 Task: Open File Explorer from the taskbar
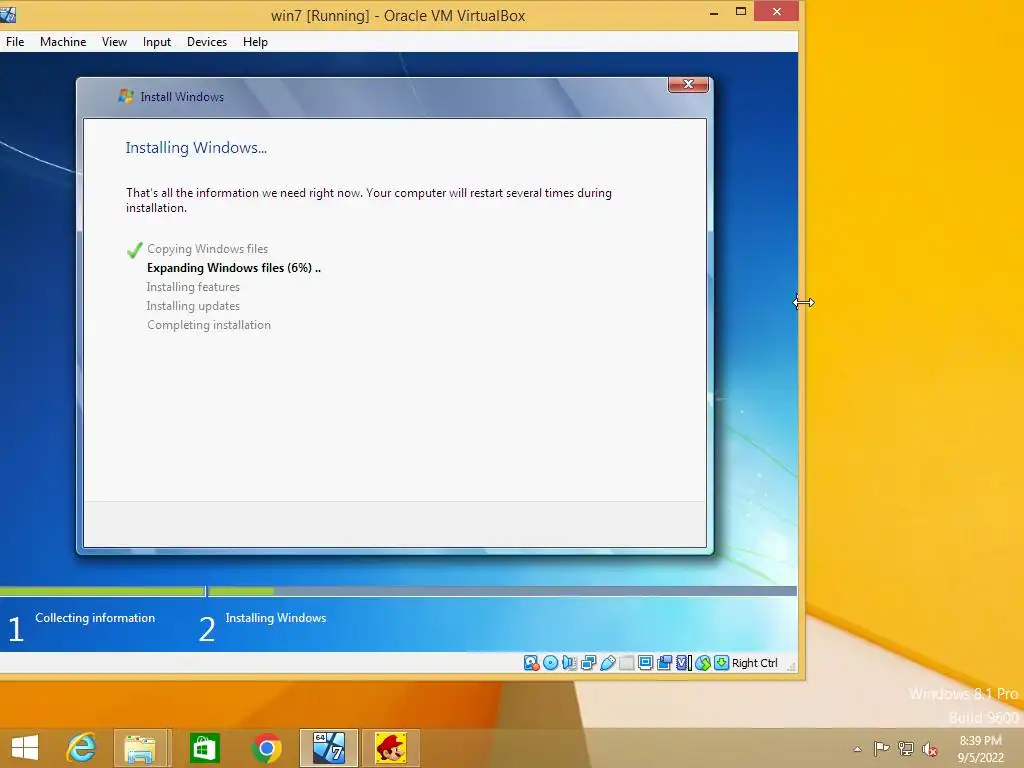pyautogui.click(x=140, y=748)
